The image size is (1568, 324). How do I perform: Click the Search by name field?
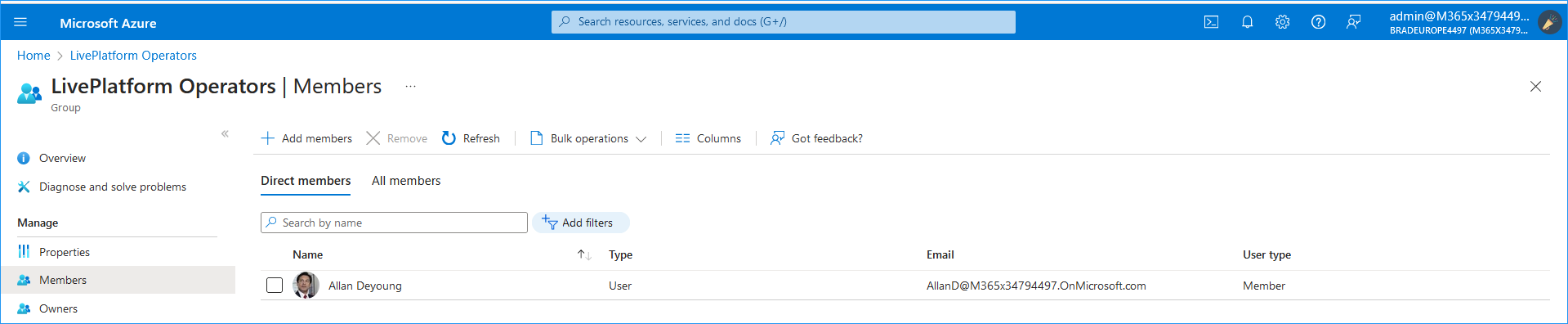click(x=394, y=223)
